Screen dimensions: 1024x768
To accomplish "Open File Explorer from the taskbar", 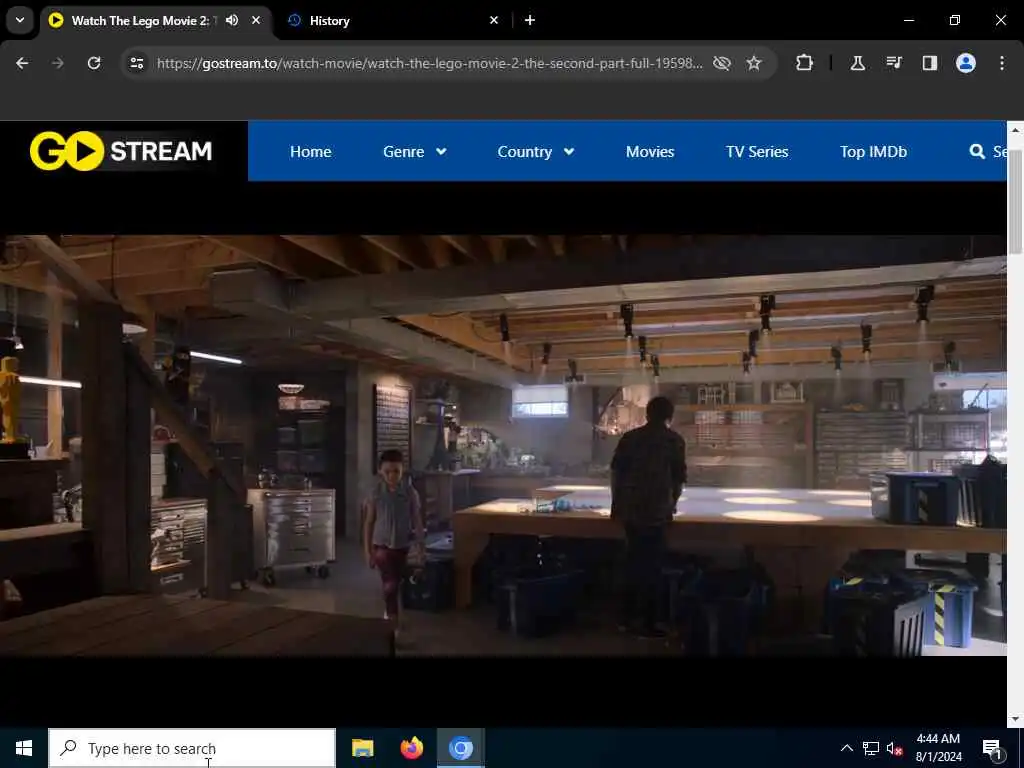I will coord(362,748).
